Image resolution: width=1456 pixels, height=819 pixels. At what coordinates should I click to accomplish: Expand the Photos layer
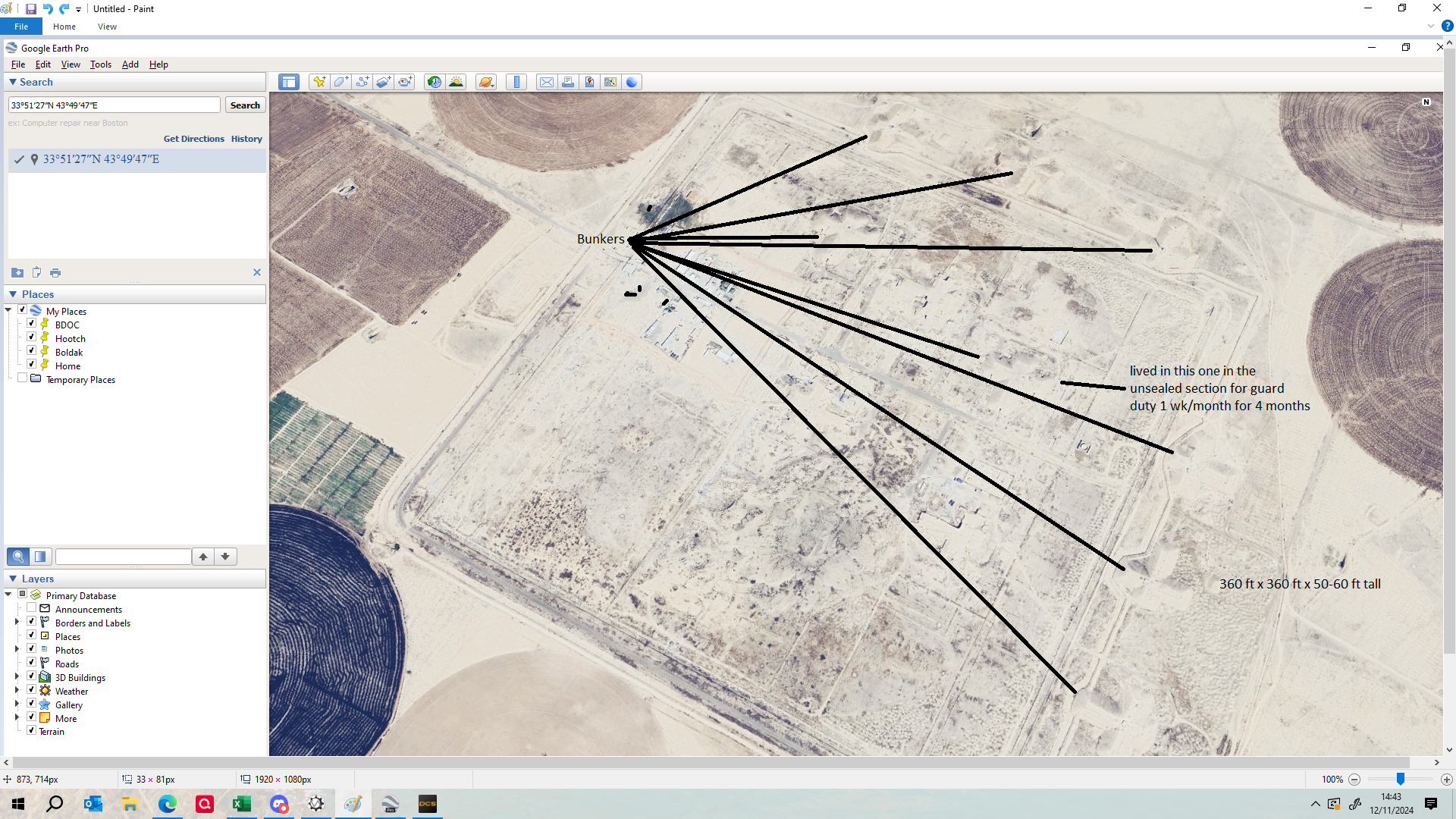[17, 649]
